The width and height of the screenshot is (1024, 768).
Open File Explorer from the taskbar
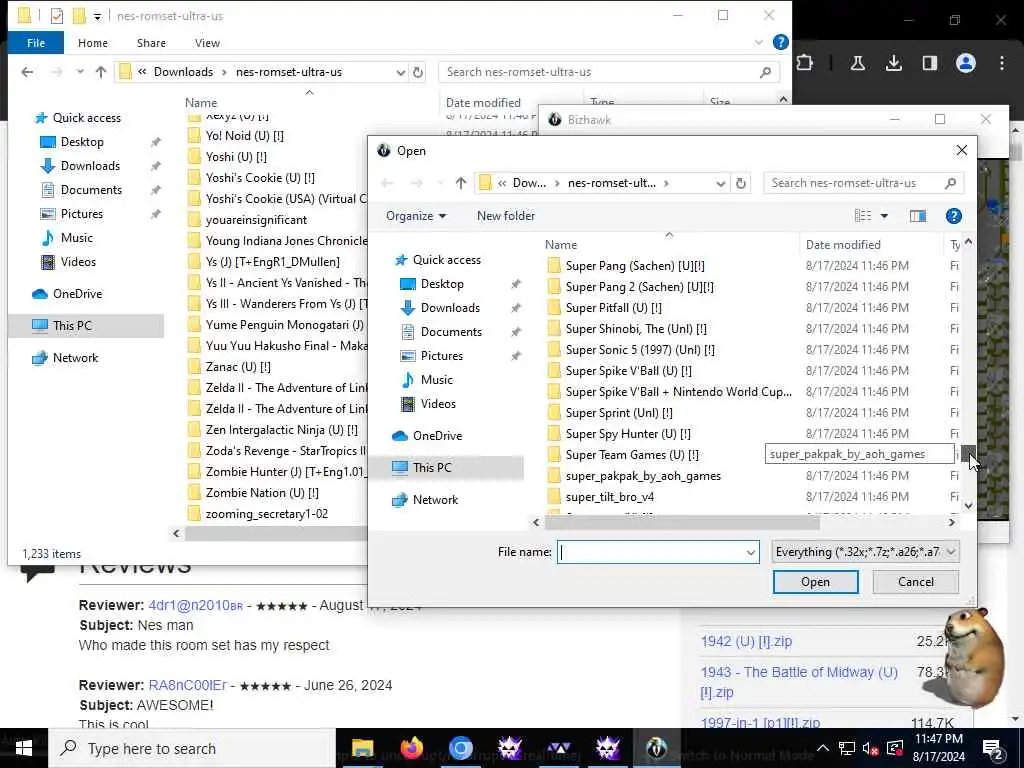tap(362, 748)
